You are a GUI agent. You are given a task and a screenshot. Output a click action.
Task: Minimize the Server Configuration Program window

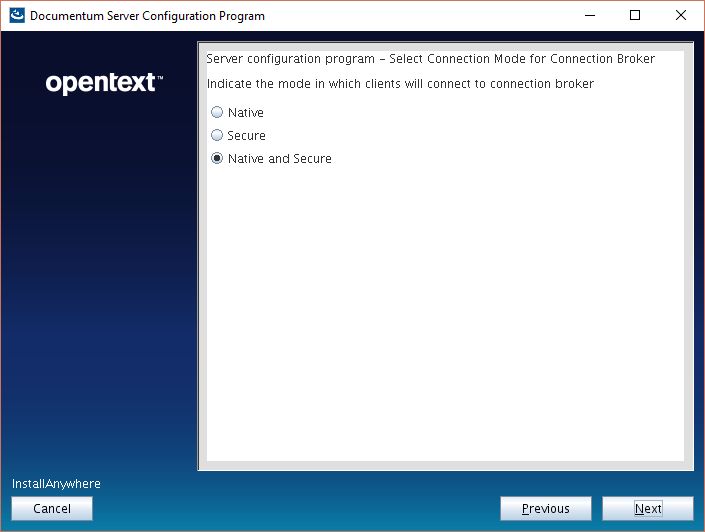click(x=588, y=16)
